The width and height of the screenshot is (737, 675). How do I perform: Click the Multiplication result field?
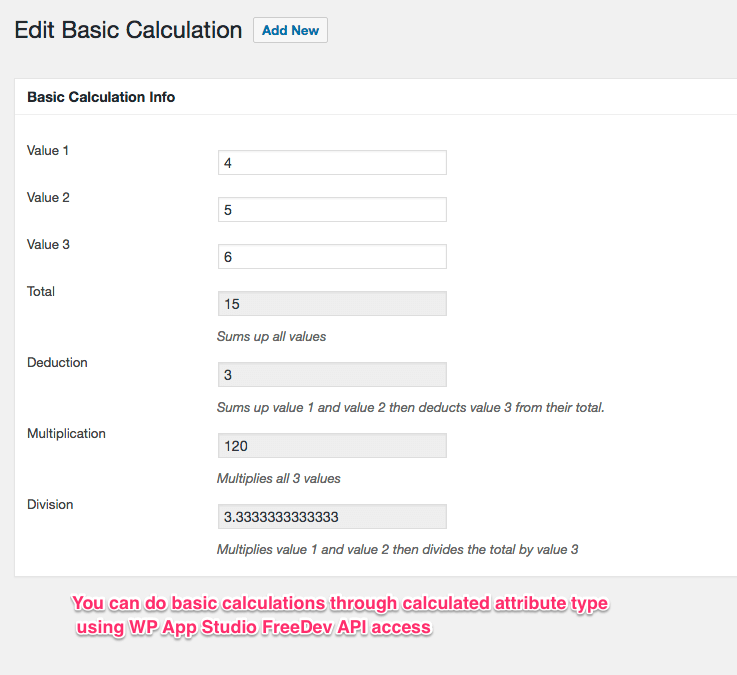pos(332,446)
